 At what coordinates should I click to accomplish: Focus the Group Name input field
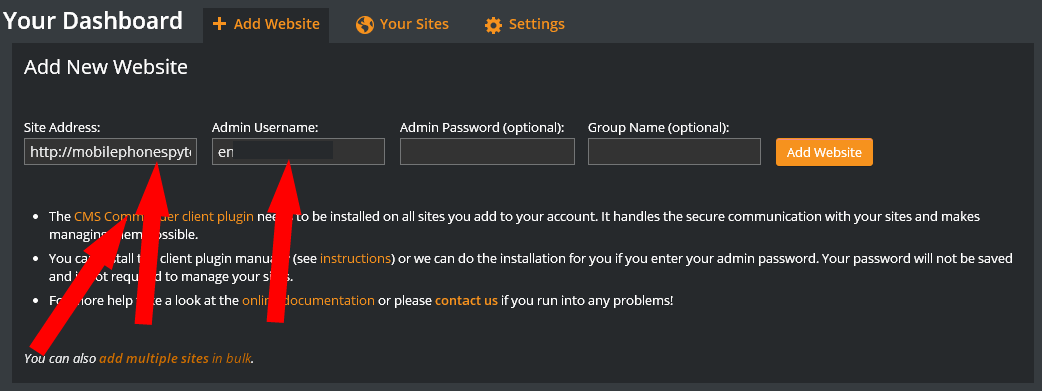click(x=675, y=152)
